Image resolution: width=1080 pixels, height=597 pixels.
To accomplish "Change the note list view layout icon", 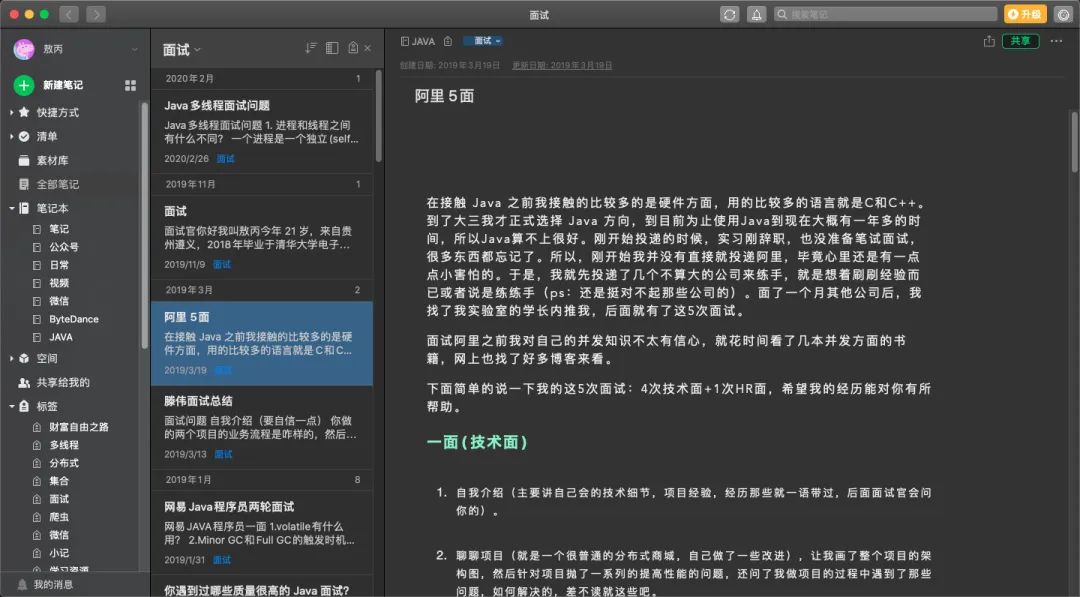I will [332, 48].
